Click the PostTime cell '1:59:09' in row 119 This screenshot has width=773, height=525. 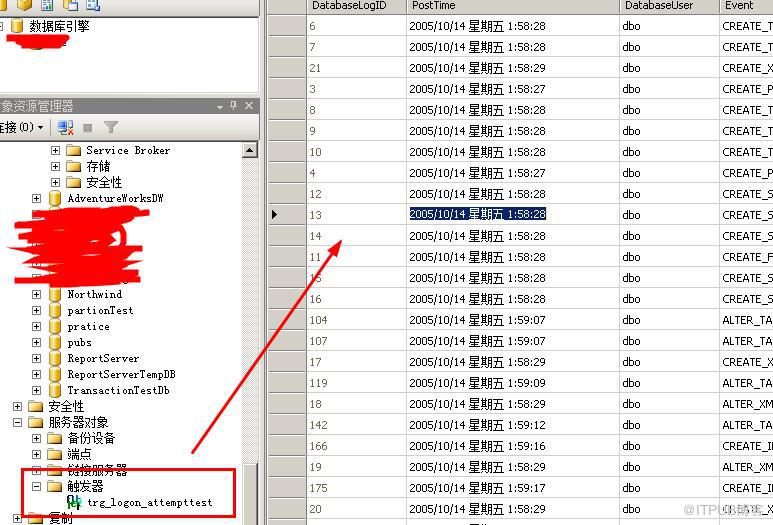(513, 383)
